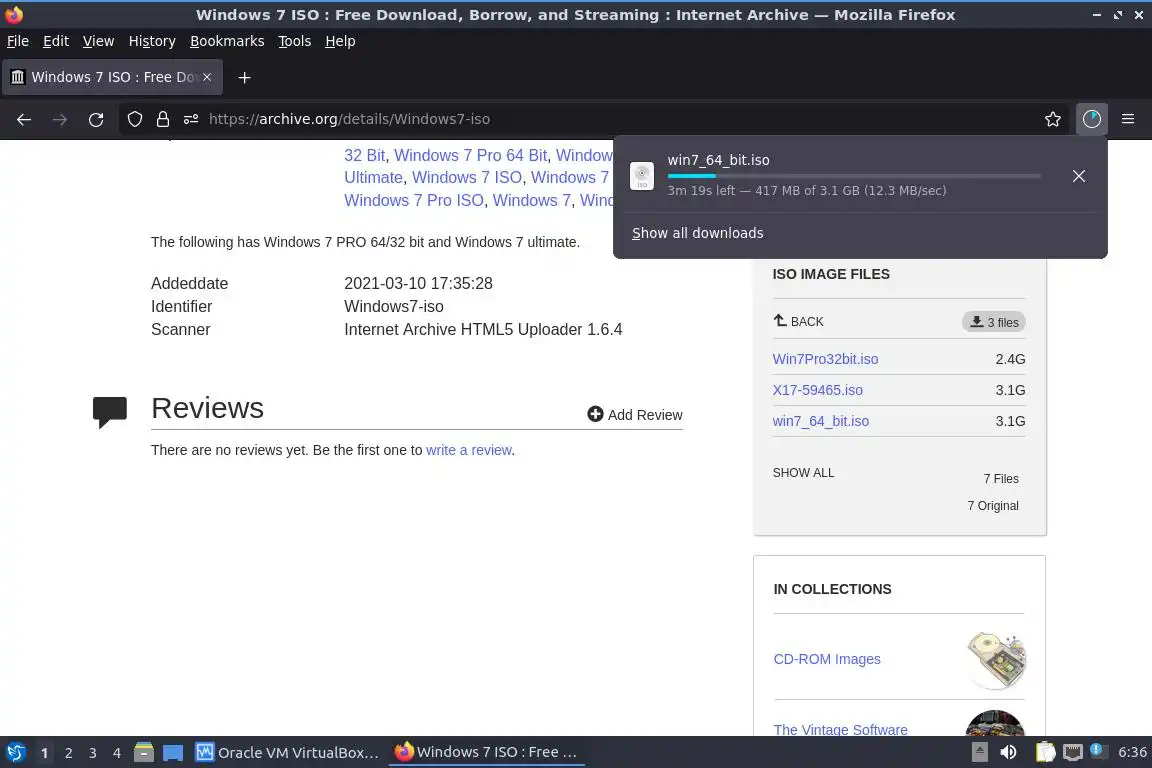Image resolution: width=1152 pixels, height=768 pixels.
Task: Click the 7 Files count text
Action: [x=1001, y=478]
